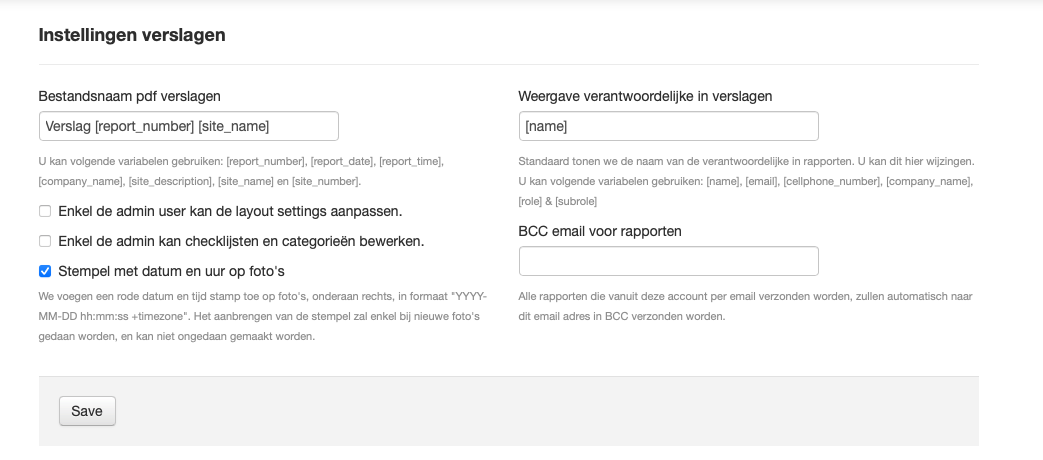The height and width of the screenshot is (460, 1043).
Task: Tick the admin-only layout settings checkbox
Action: pos(45,211)
